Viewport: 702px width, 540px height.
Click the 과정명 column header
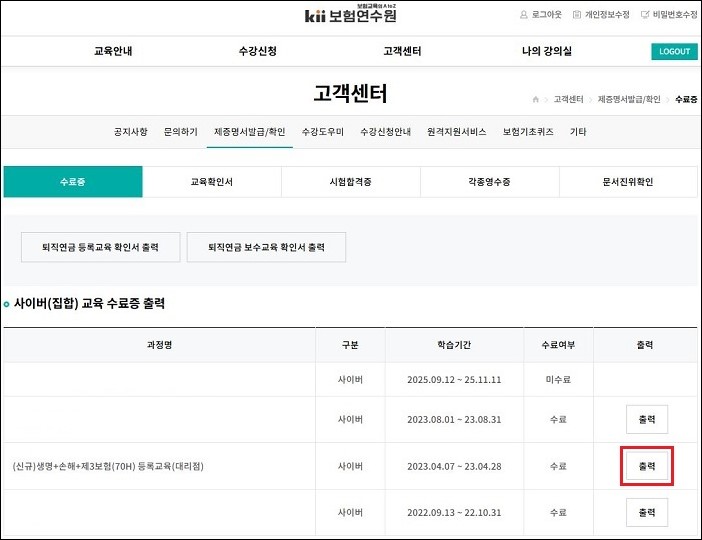(159, 345)
